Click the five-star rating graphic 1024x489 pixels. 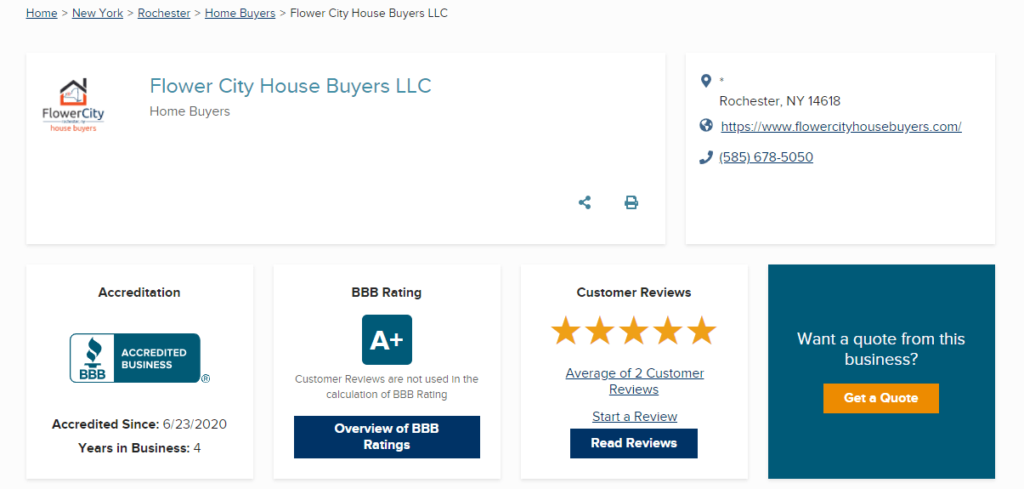pos(634,330)
